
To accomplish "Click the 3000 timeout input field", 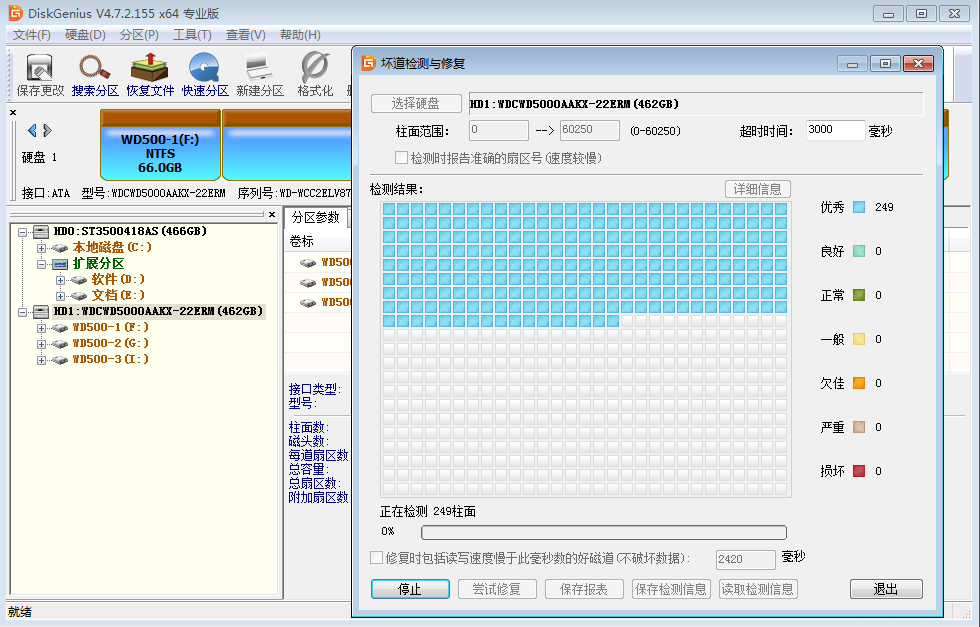I will click(x=834, y=130).
